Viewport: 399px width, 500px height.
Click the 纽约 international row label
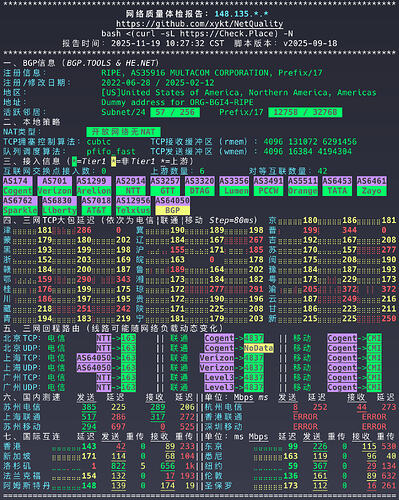click(x=214, y=466)
